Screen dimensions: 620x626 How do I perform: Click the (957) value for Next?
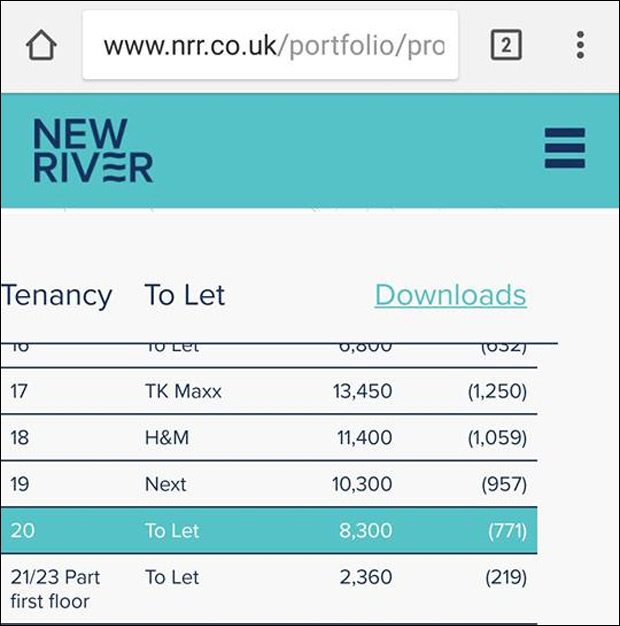[x=504, y=484]
